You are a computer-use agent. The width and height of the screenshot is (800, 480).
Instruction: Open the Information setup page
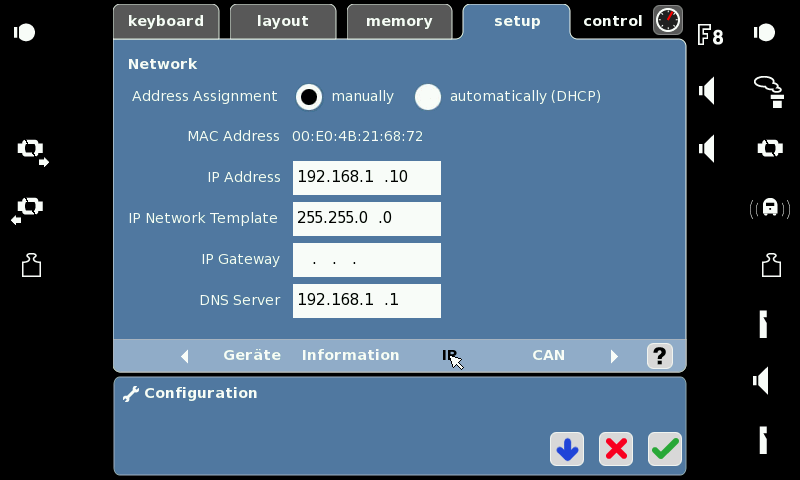pos(351,355)
